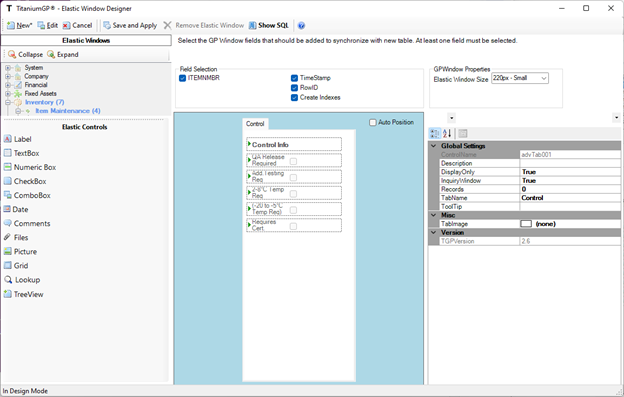Uncheck the RowID checkbox
624x397 pixels.
click(x=294, y=88)
